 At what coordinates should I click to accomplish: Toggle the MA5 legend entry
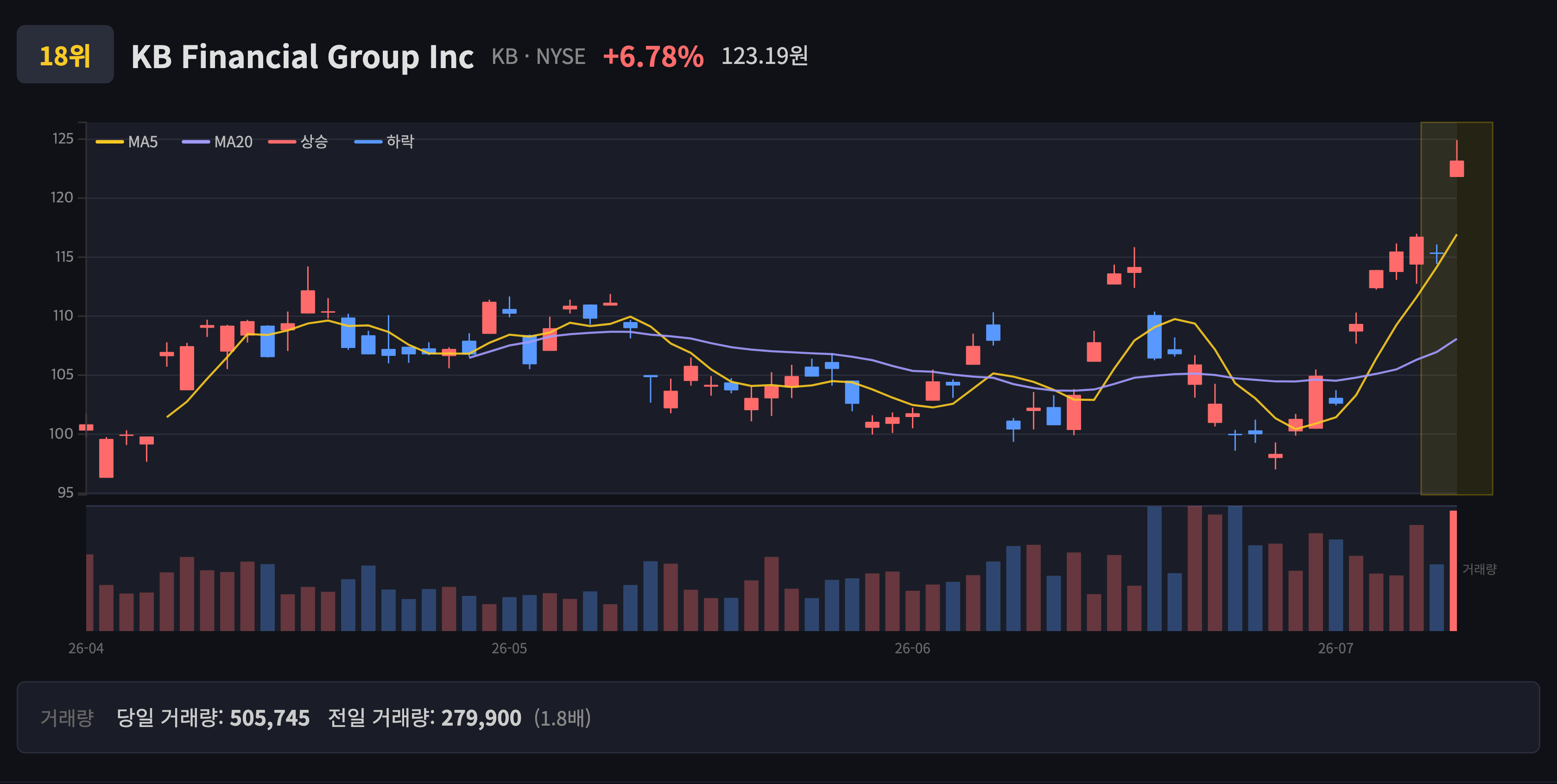coord(127,142)
